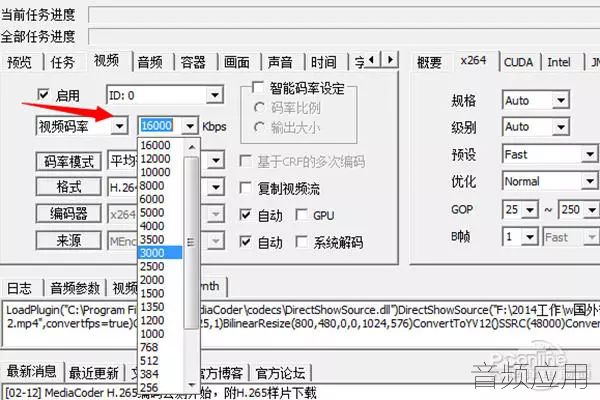The height and width of the screenshot is (400, 600).
Task: Click the 来源 button
Action: coord(69,241)
